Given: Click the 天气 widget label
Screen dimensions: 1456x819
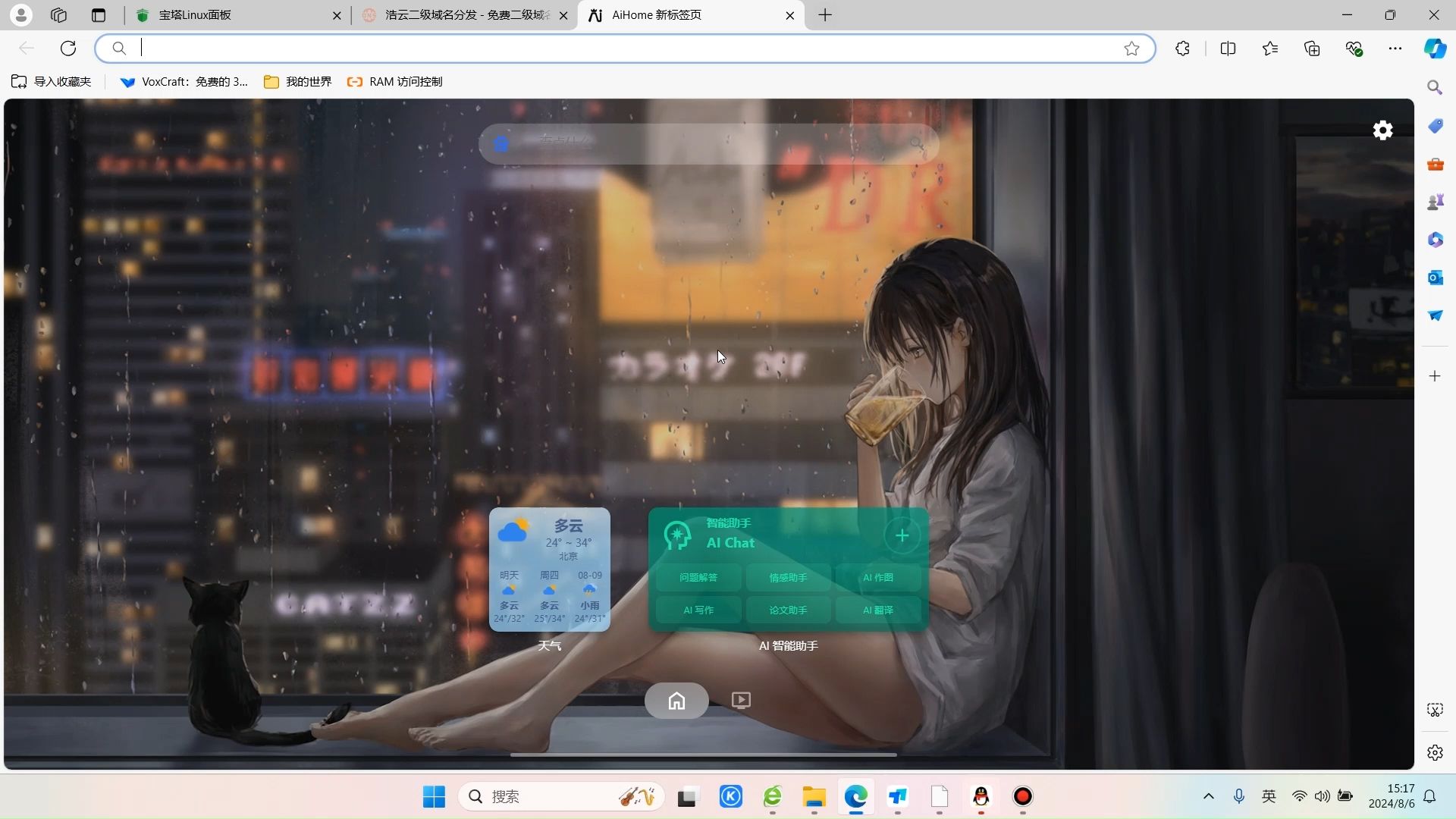Looking at the screenshot, I should pos(550,646).
